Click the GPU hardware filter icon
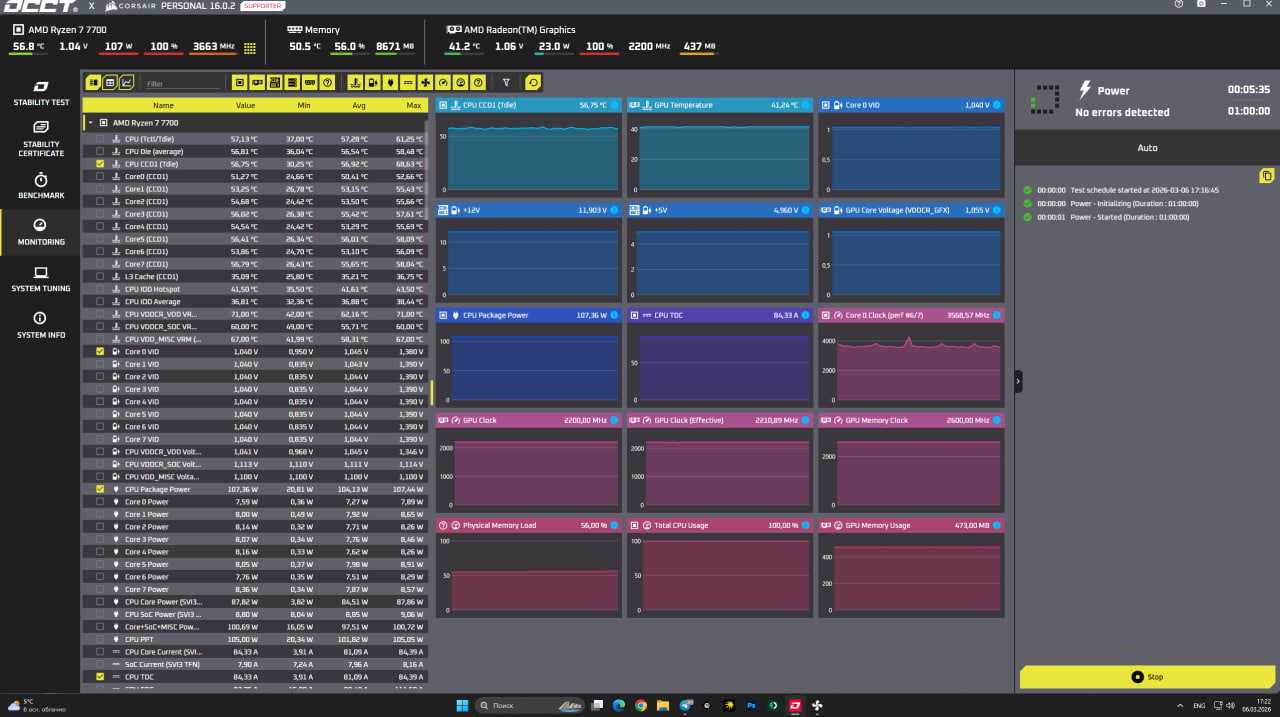The width and height of the screenshot is (1280, 717). click(x=257, y=82)
